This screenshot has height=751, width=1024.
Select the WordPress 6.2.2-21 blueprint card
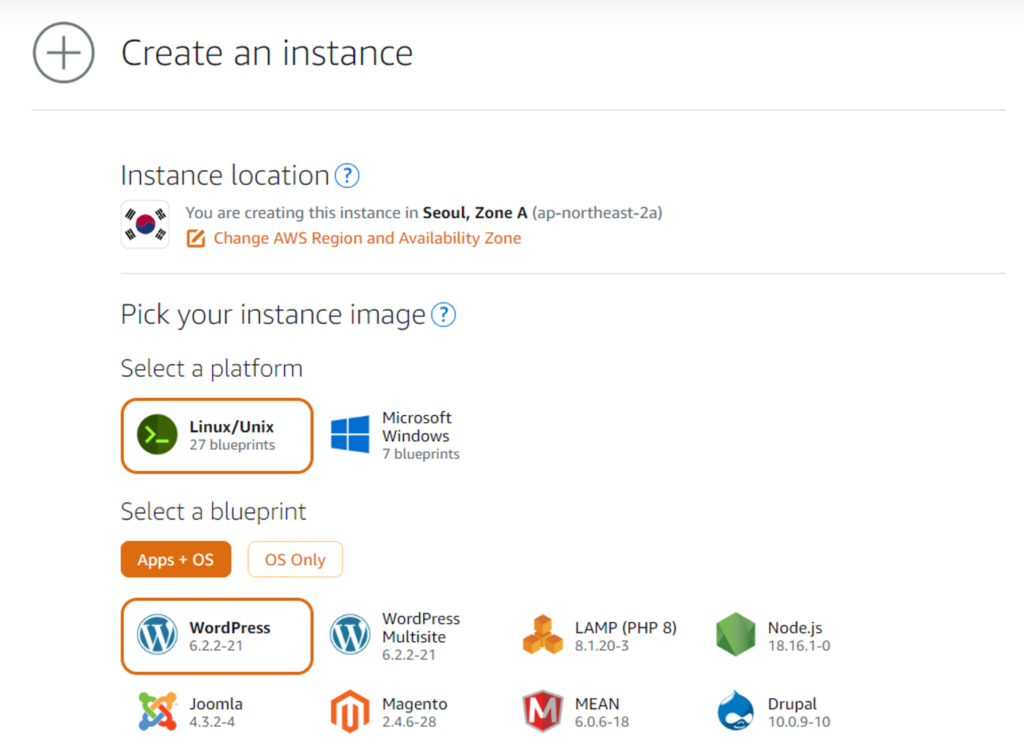click(217, 636)
